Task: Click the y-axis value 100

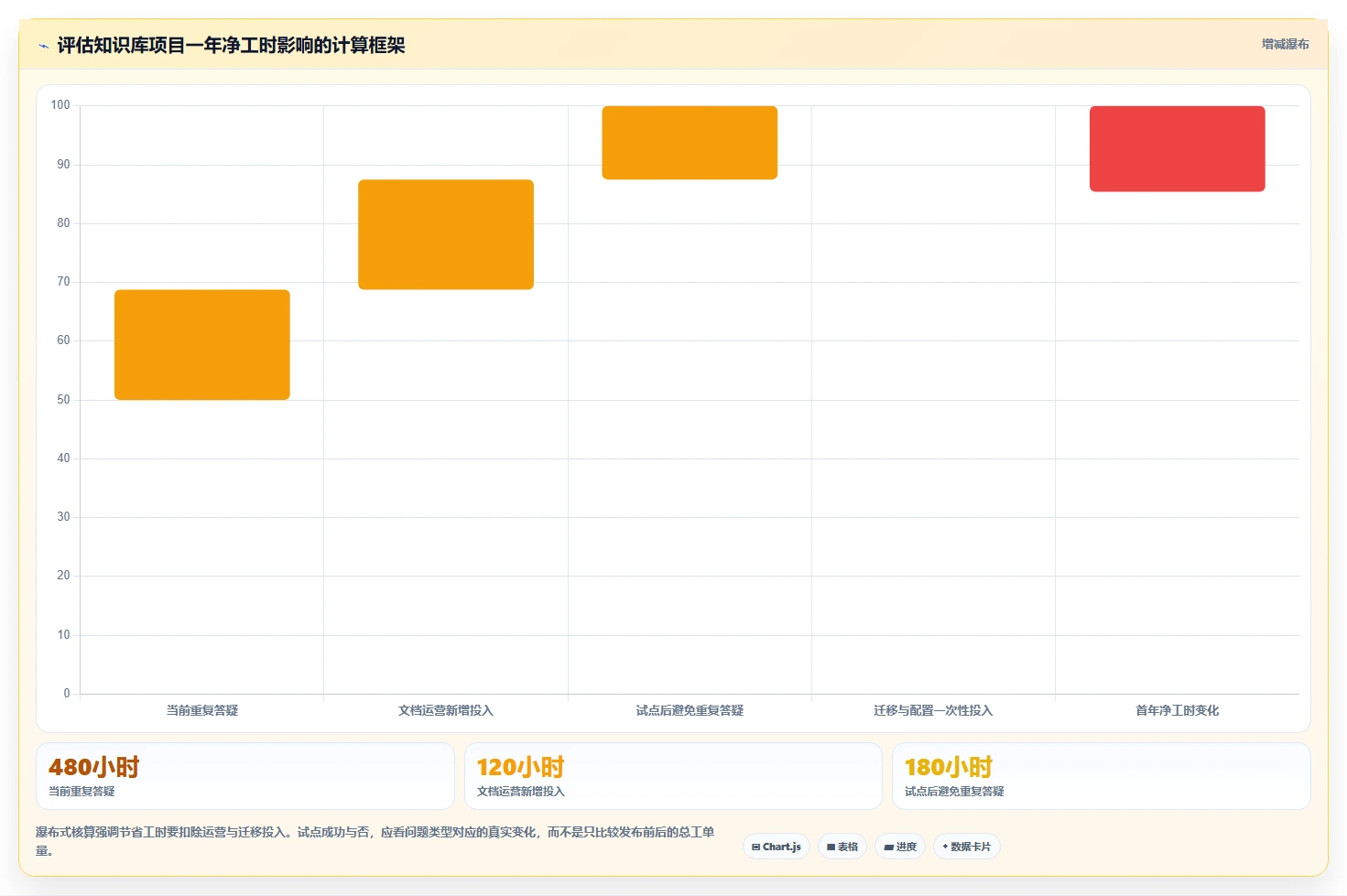Action: coord(60,105)
